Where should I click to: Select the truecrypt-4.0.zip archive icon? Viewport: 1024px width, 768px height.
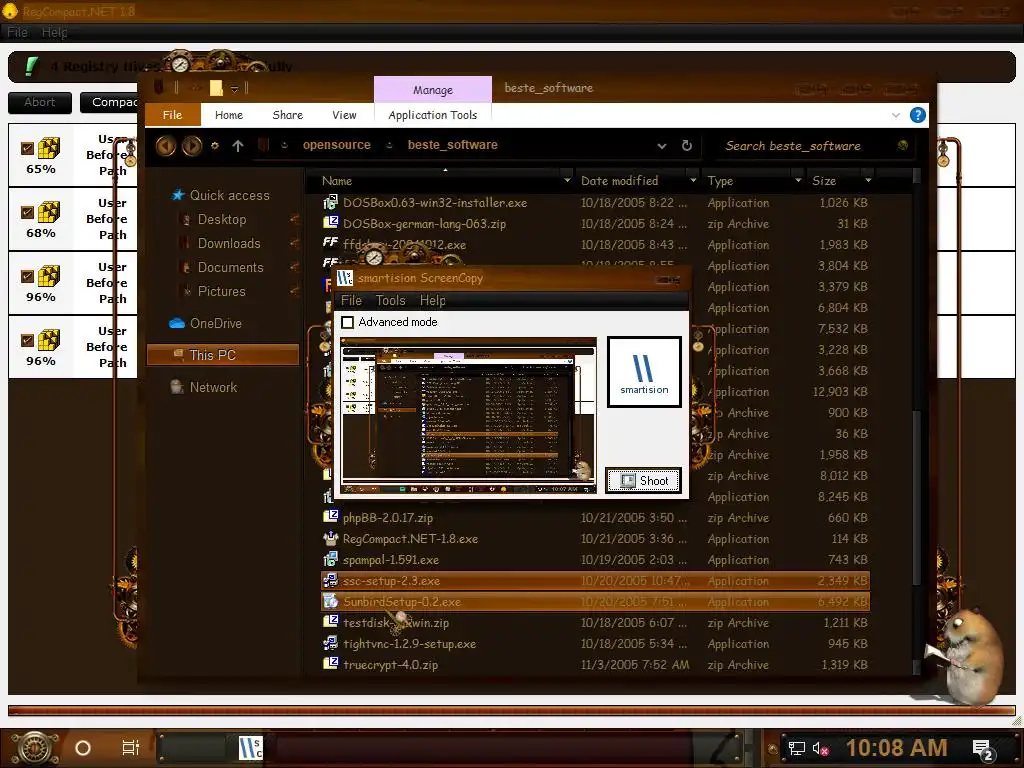331,664
